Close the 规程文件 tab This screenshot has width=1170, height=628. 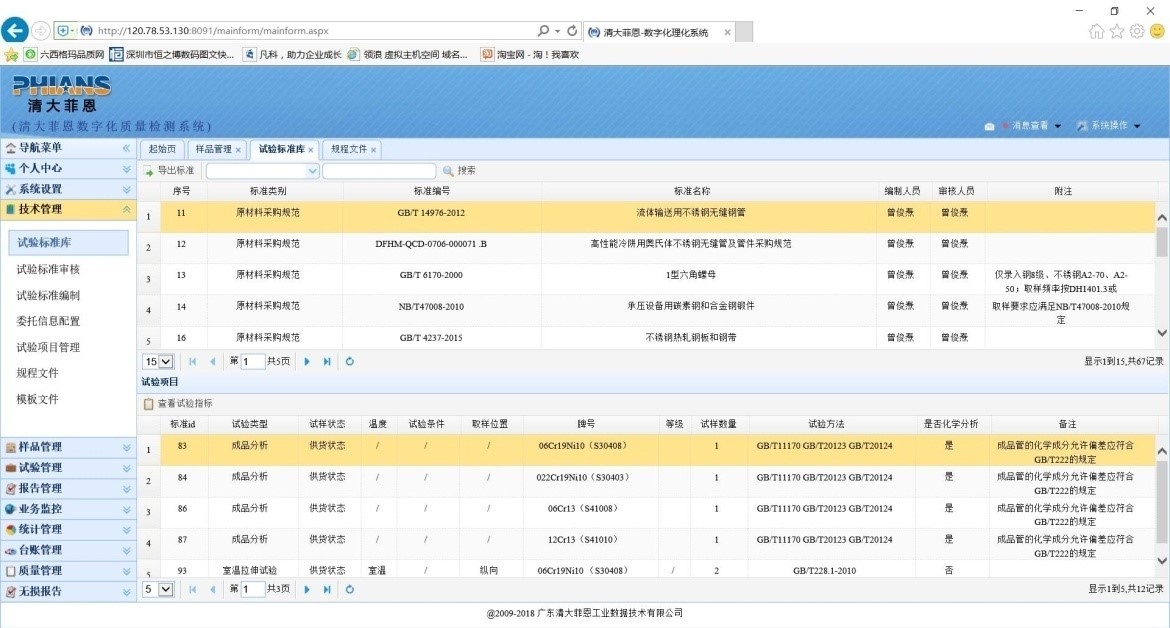[x=374, y=150]
